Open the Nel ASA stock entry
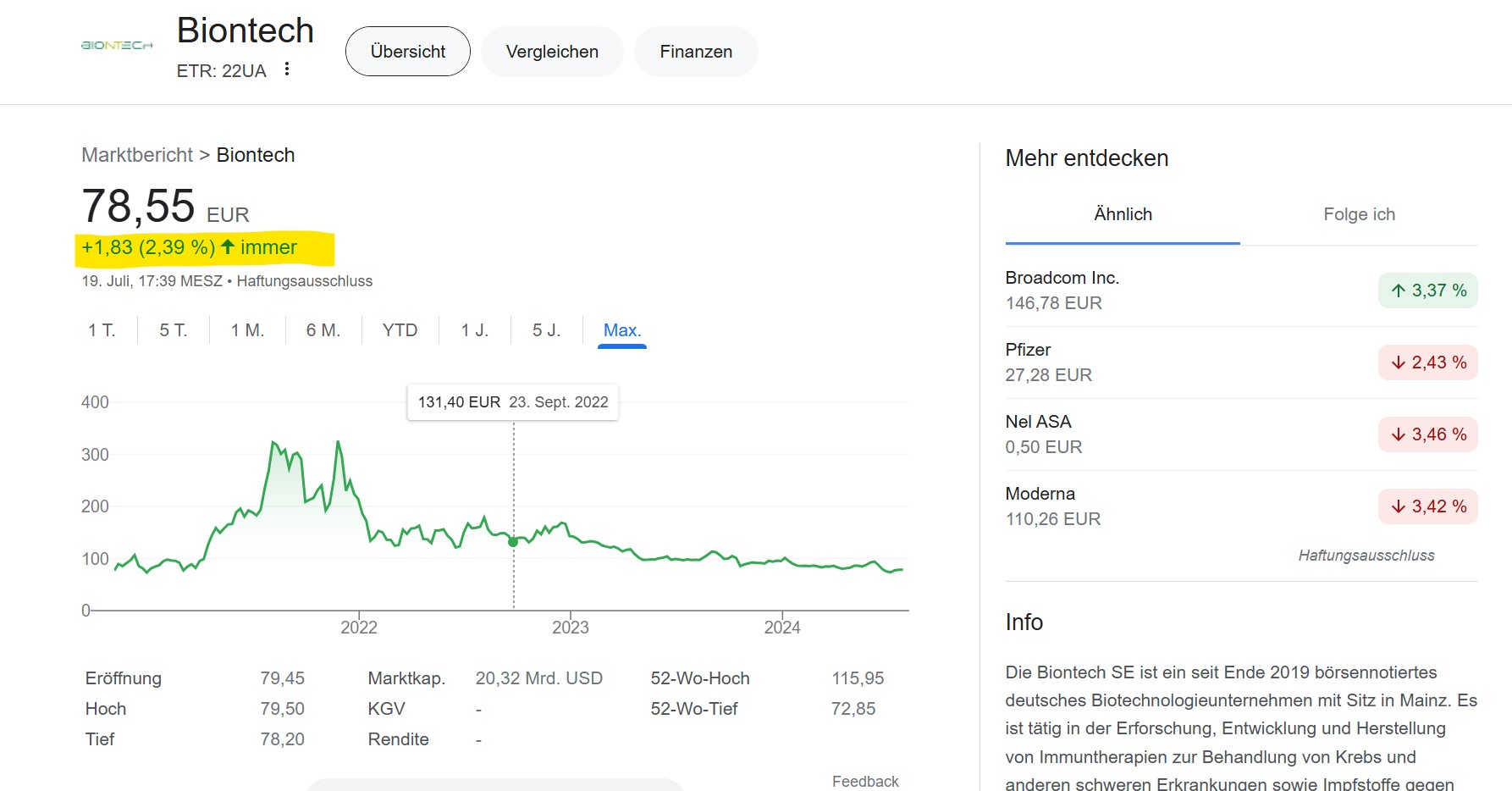The image size is (1512, 791). [1241, 434]
